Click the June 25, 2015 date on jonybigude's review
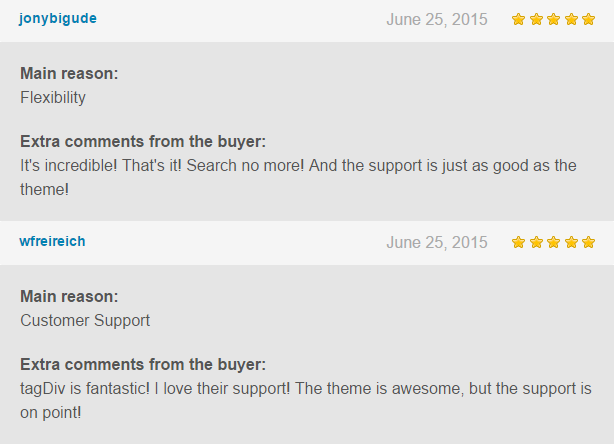The width and height of the screenshot is (614, 444). click(436, 19)
